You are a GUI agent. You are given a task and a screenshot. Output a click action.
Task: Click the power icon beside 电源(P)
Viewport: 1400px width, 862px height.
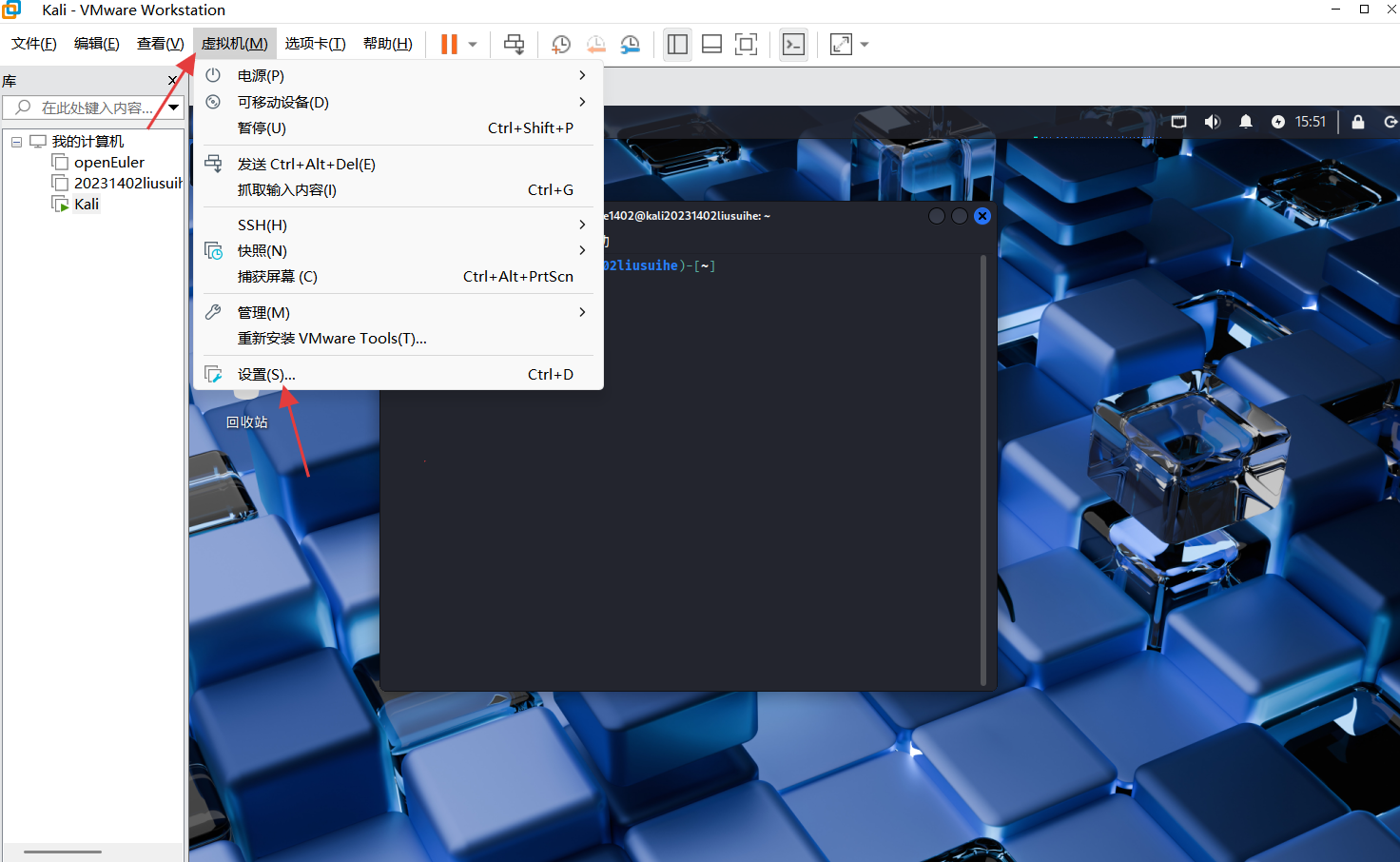pos(213,75)
